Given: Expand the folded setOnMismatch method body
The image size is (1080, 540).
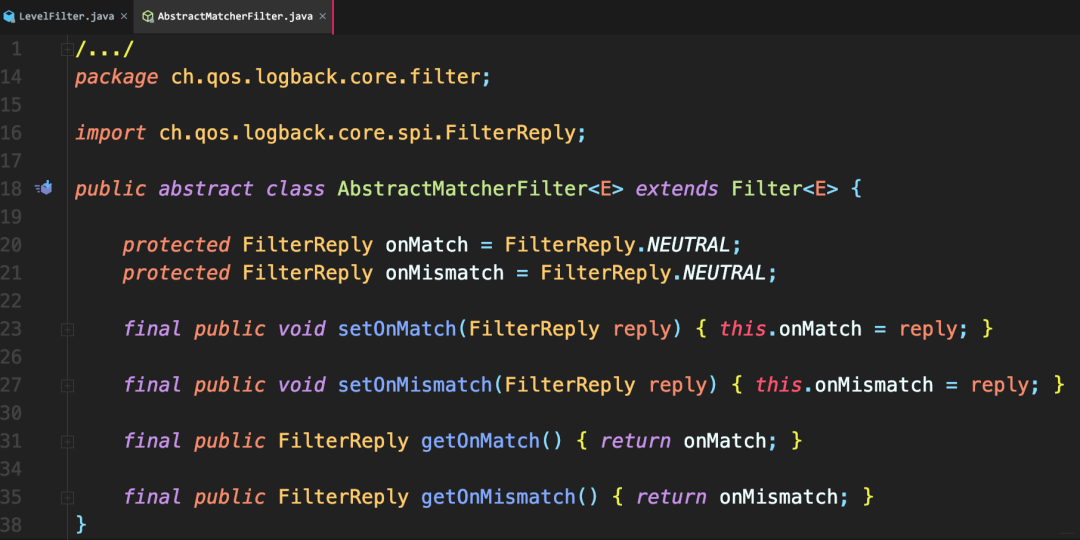Looking at the screenshot, I should [x=67, y=385].
